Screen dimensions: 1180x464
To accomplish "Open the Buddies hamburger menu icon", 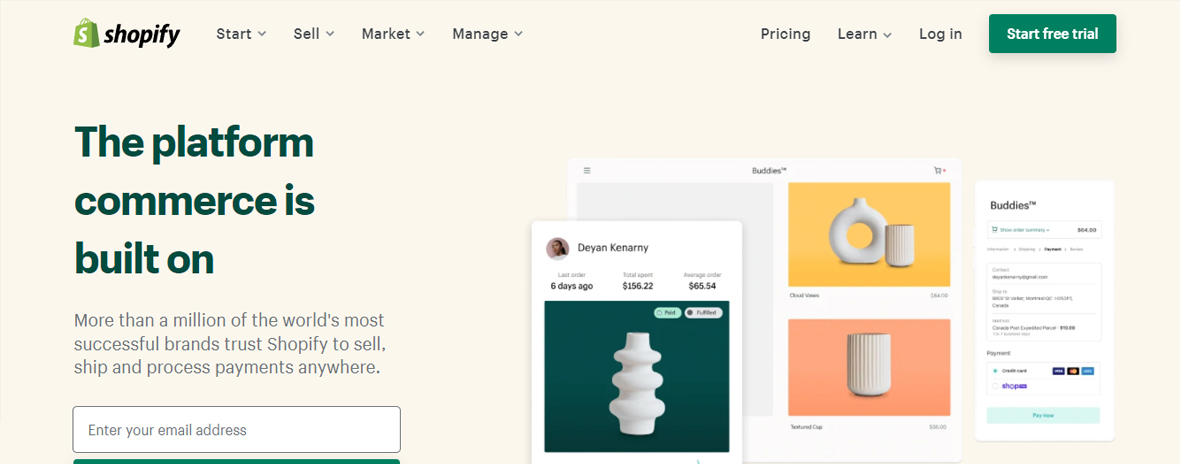I will click(587, 171).
